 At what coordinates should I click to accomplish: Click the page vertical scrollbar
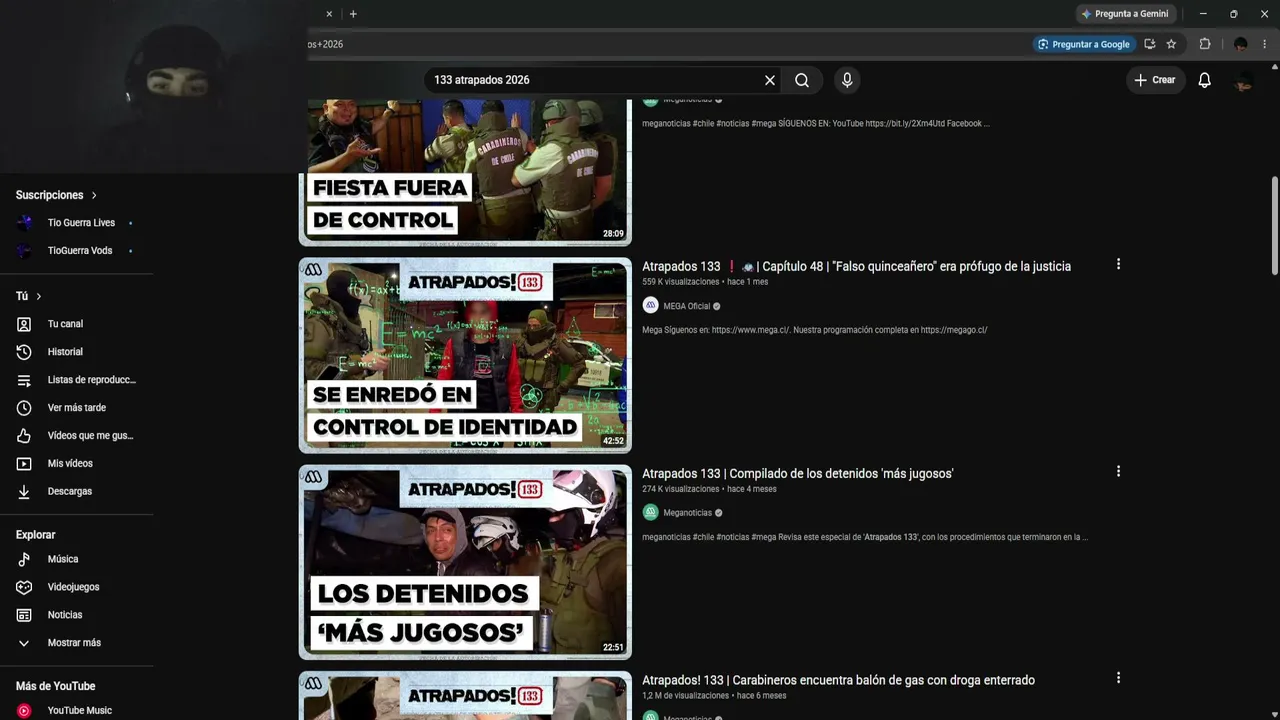[x=1275, y=225]
